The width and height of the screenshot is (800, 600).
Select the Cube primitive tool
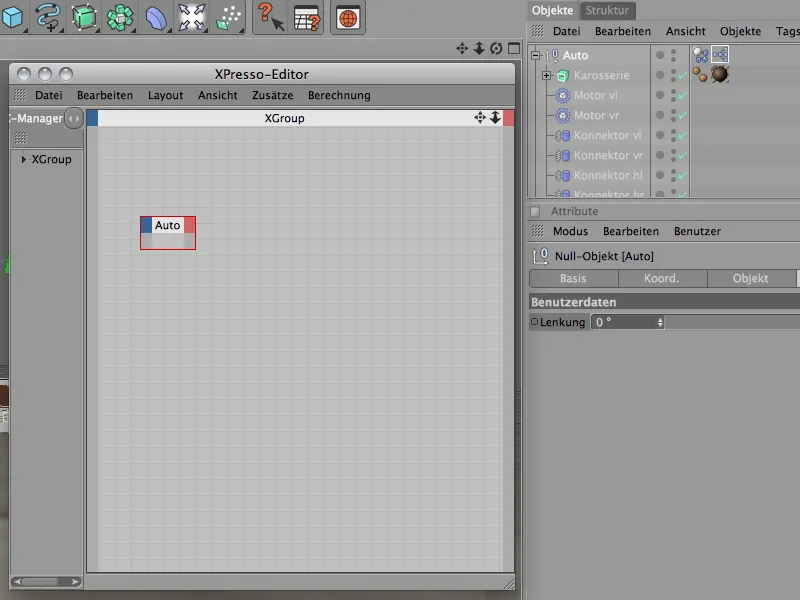(12, 17)
